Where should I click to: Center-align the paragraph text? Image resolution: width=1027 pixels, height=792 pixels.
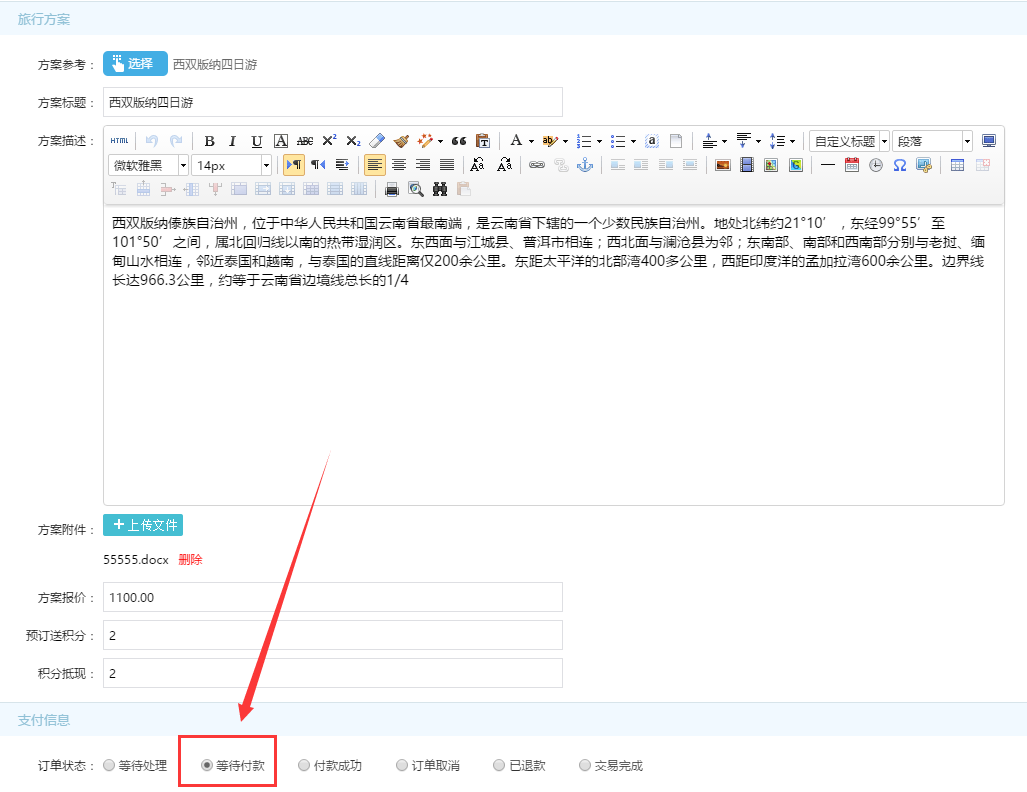tap(399, 165)
